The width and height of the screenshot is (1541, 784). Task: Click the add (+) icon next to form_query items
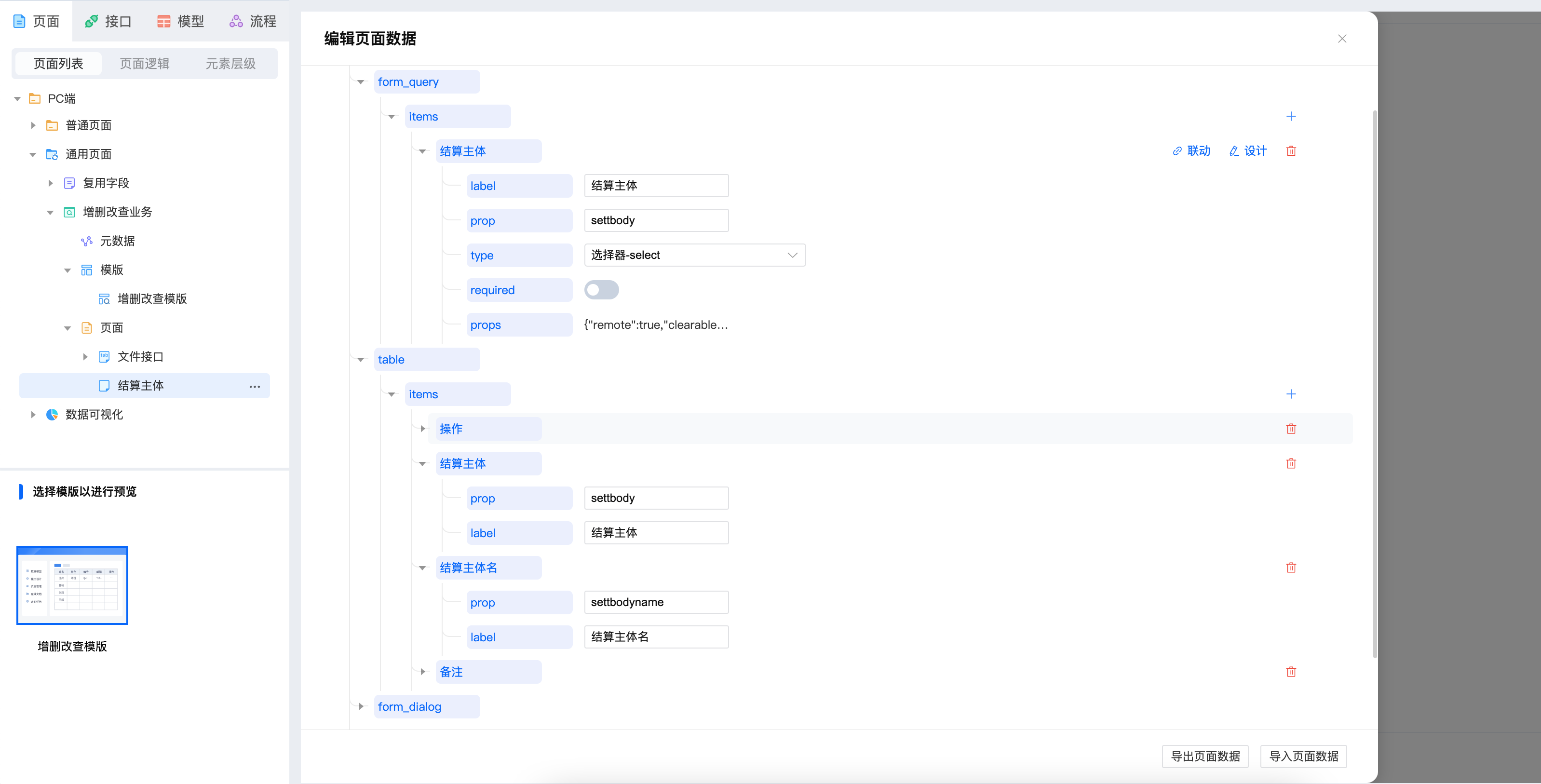(x=1291, y=117)
